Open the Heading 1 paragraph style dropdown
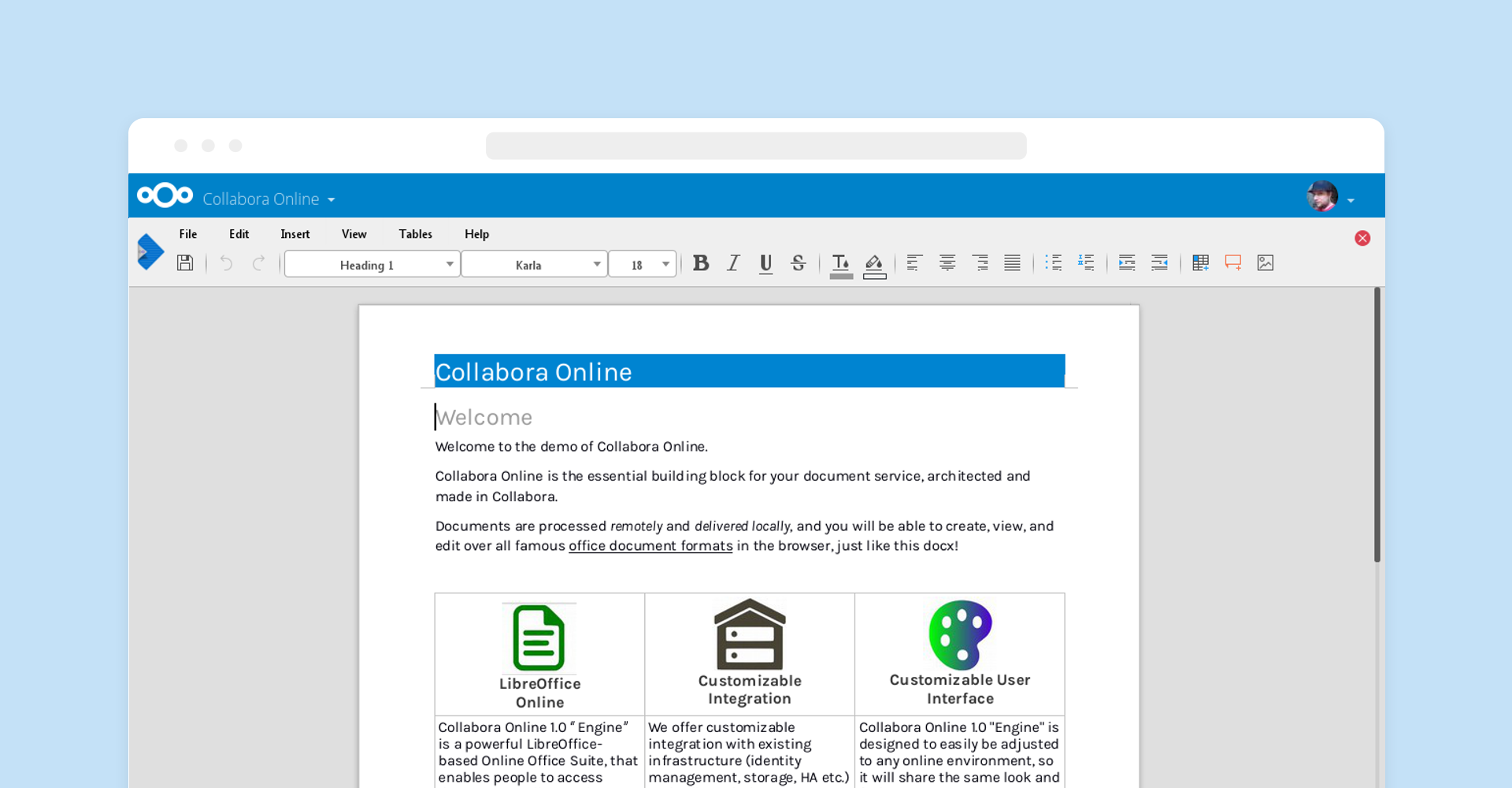The image size is (1512, 788). [x=372, y=264]
